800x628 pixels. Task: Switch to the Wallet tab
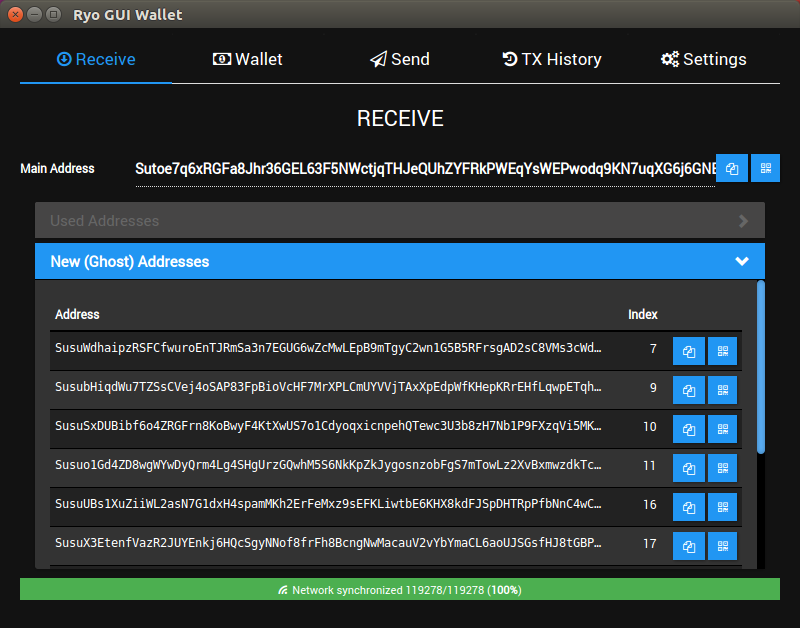point(247,59)
